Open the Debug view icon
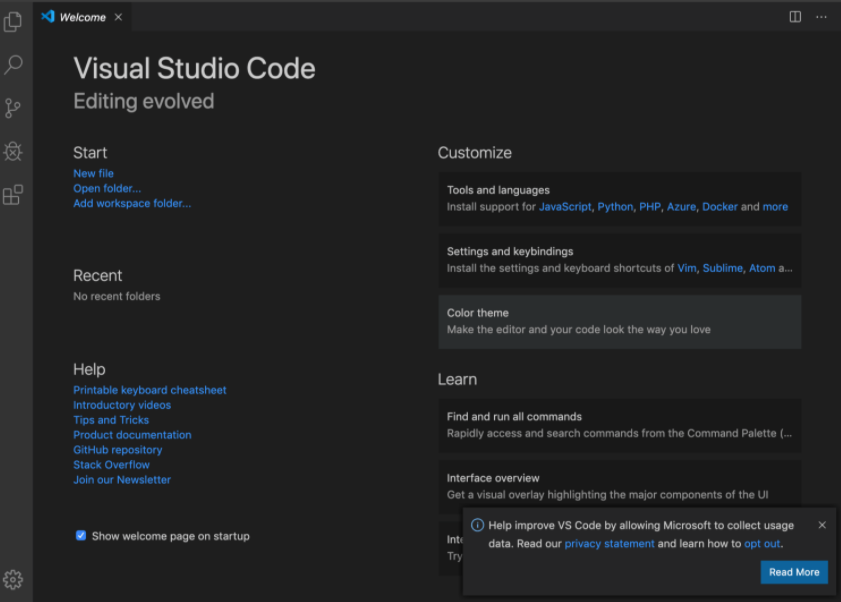 click(13, 152)
